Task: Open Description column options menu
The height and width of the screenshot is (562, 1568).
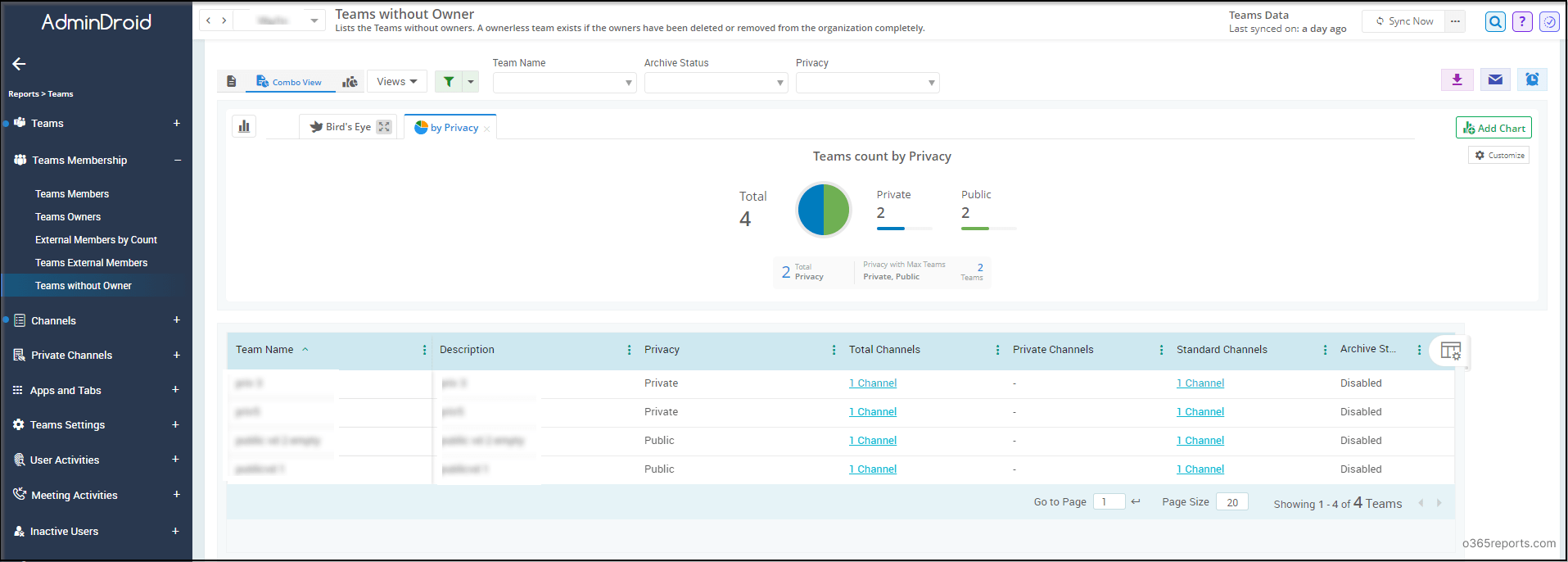Action: click(x=629, y=350)
